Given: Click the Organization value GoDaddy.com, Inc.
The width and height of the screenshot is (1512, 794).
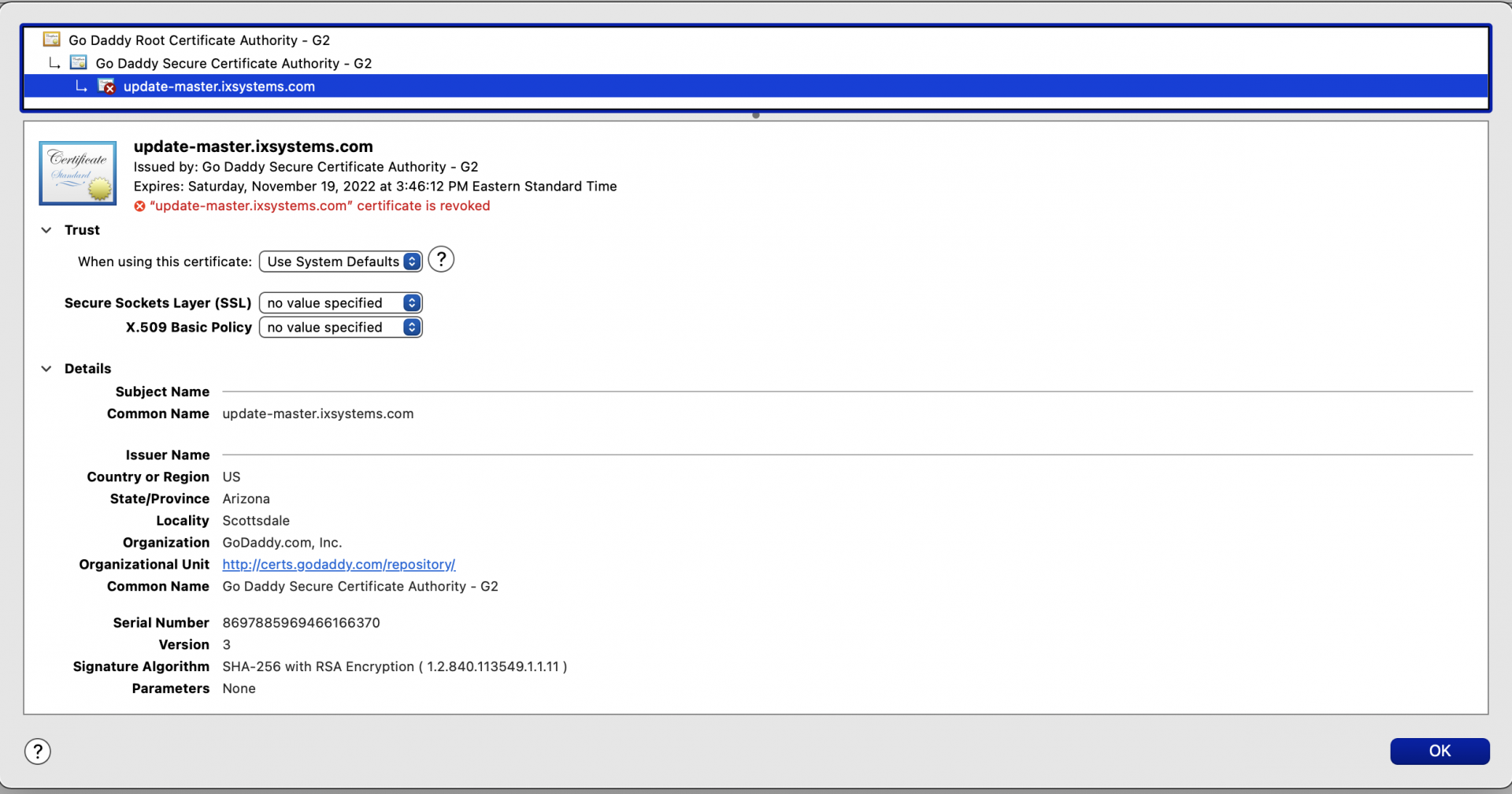Looking at the screenshot, I should pyautogui.click(x=282, y=544).
